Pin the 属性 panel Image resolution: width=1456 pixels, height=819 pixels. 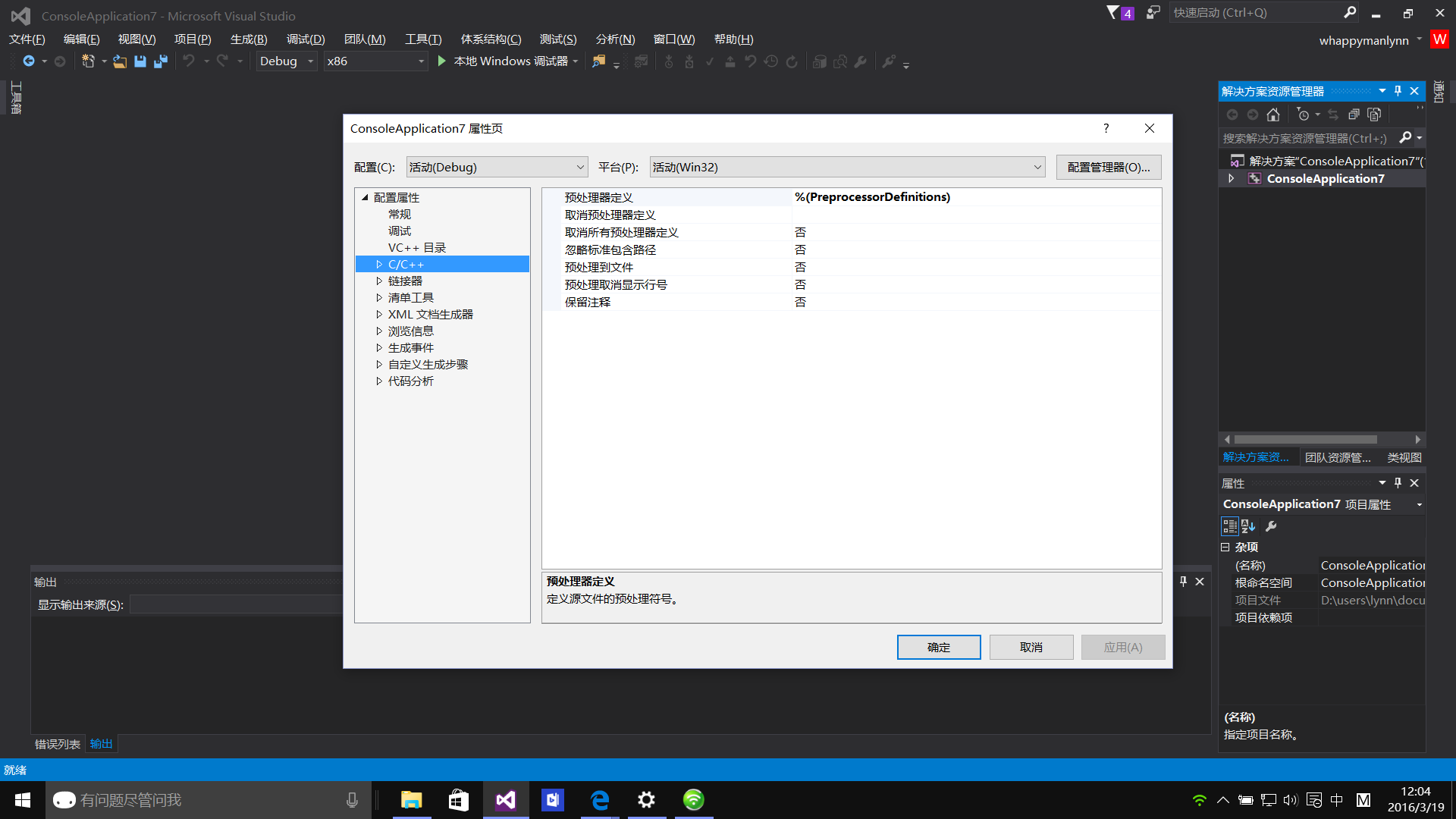tap(1398, 483)
